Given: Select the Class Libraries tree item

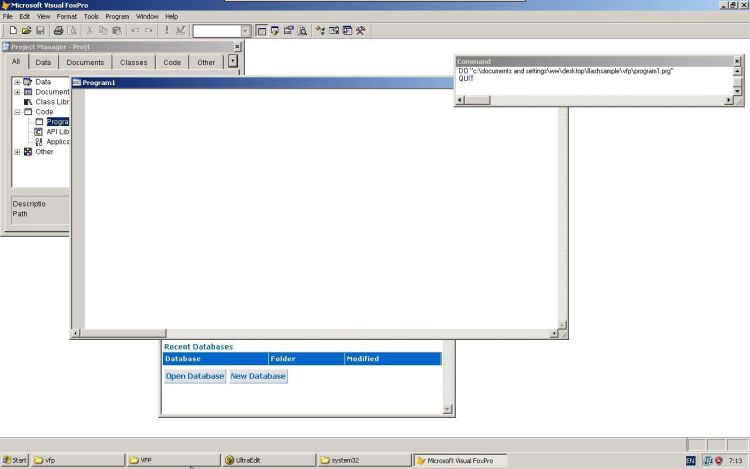Looking at the screenshot, I should 52,102.
